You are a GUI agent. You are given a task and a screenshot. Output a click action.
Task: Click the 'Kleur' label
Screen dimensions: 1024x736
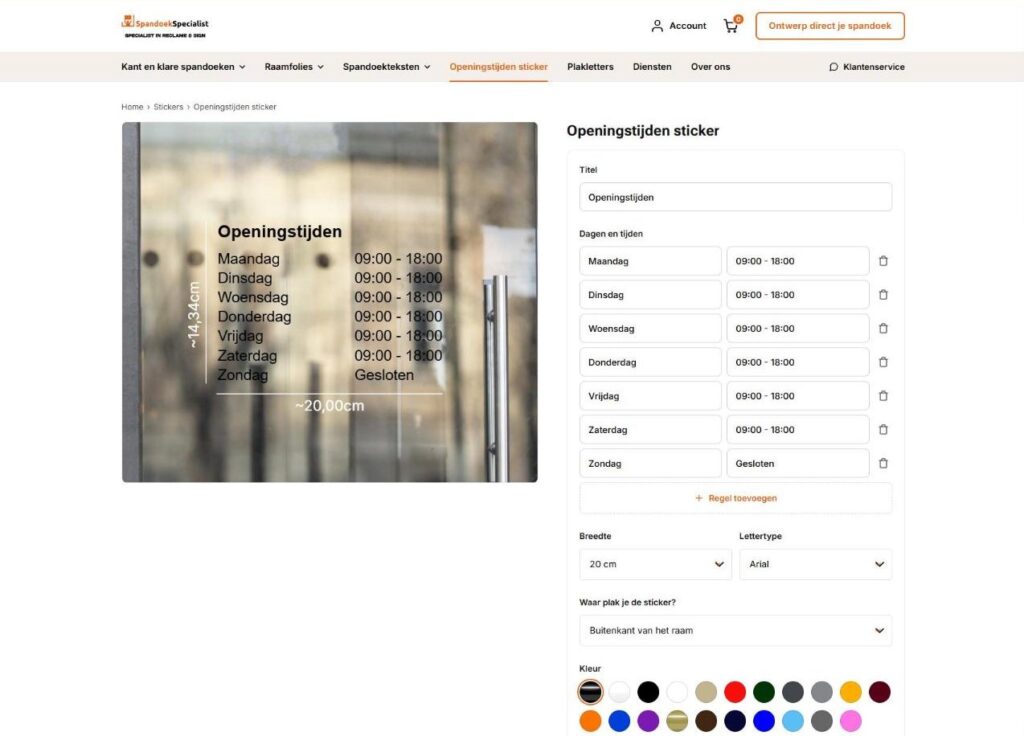tap(590, 668)
